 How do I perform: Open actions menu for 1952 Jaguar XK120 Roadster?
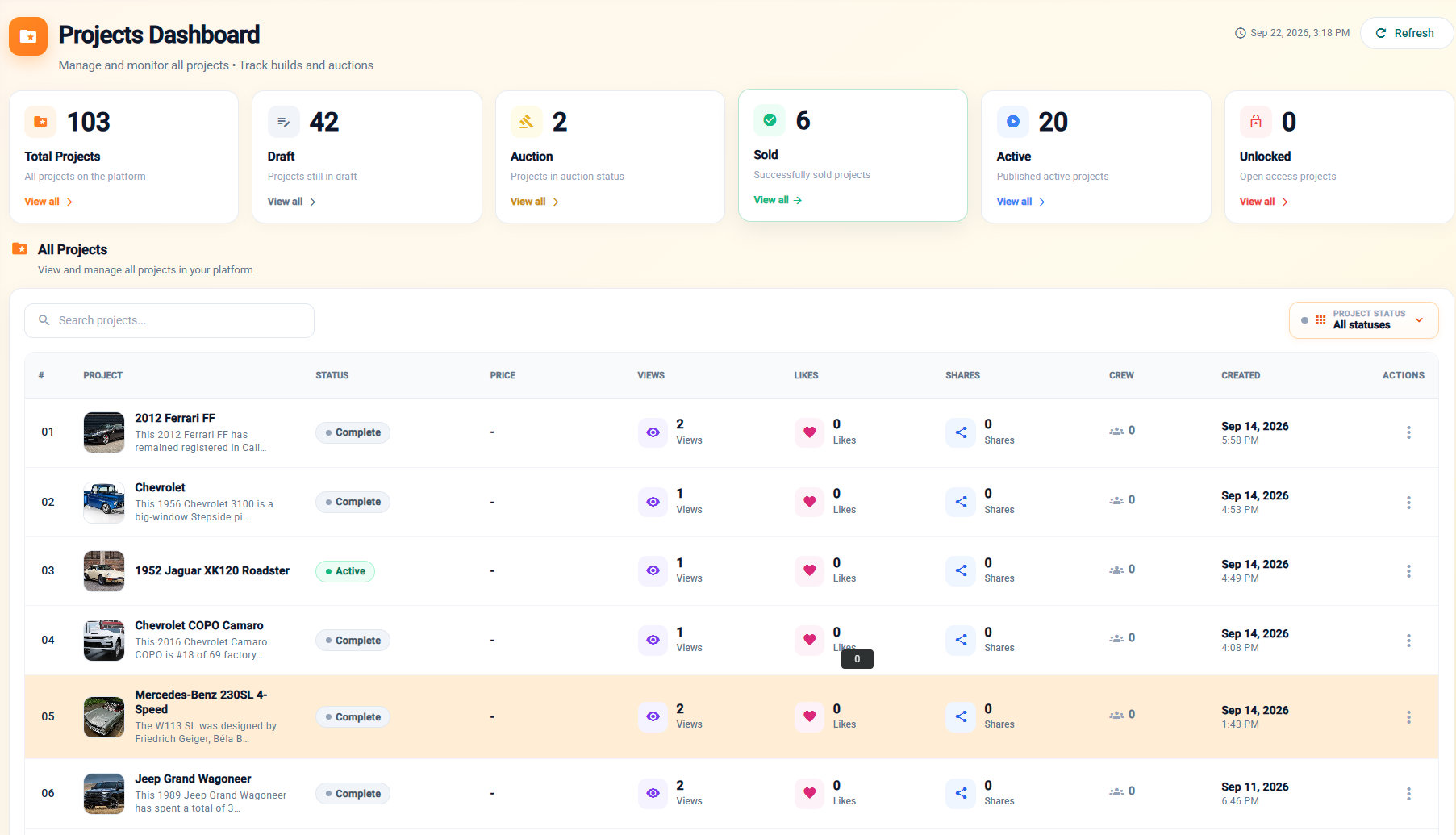pyautogui.click(x=1408, y=571)
